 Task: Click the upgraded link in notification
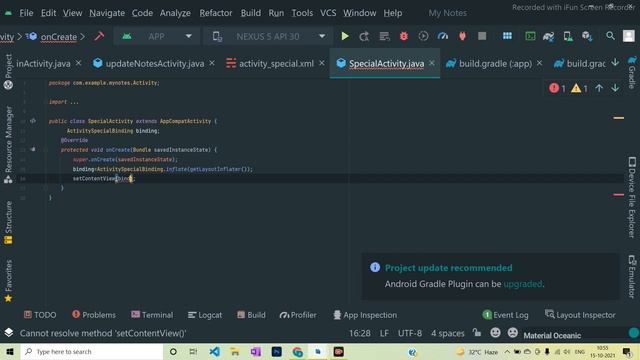point(523,284)
